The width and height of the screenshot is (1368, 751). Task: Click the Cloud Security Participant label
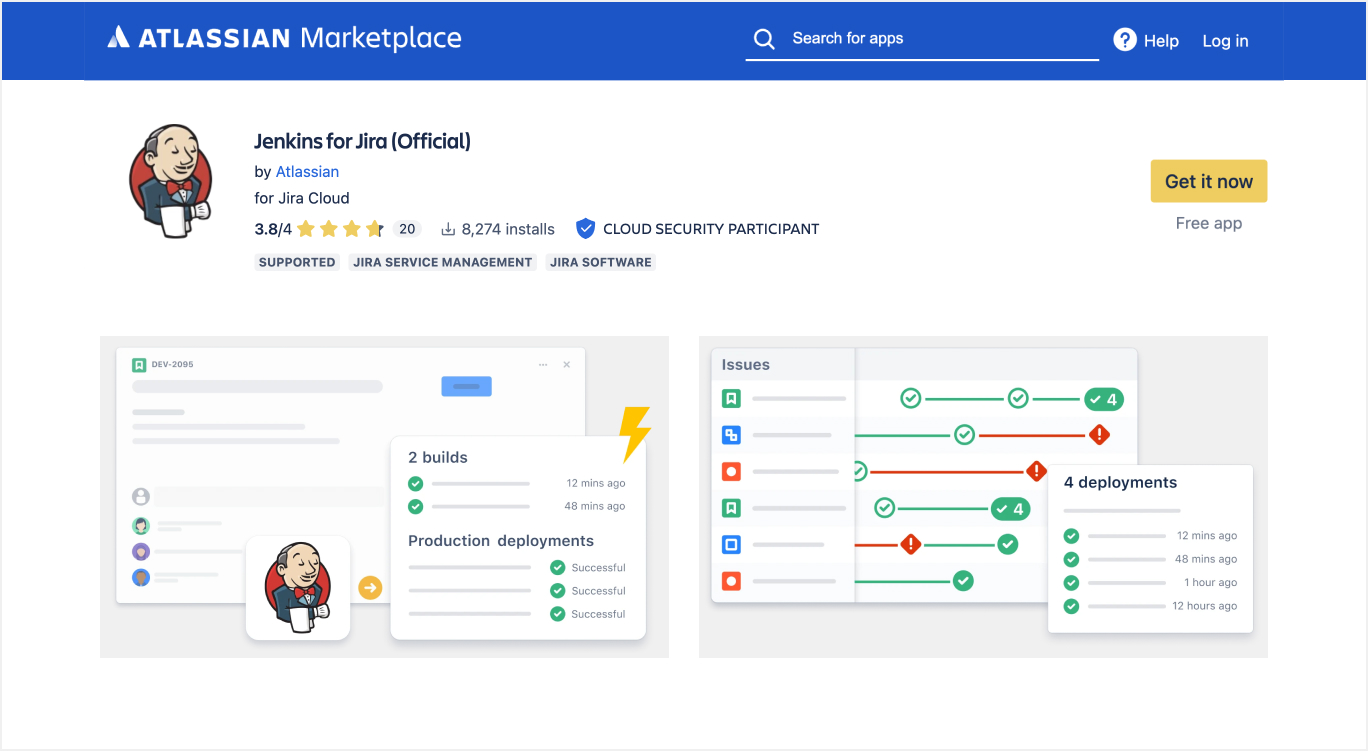711,229
